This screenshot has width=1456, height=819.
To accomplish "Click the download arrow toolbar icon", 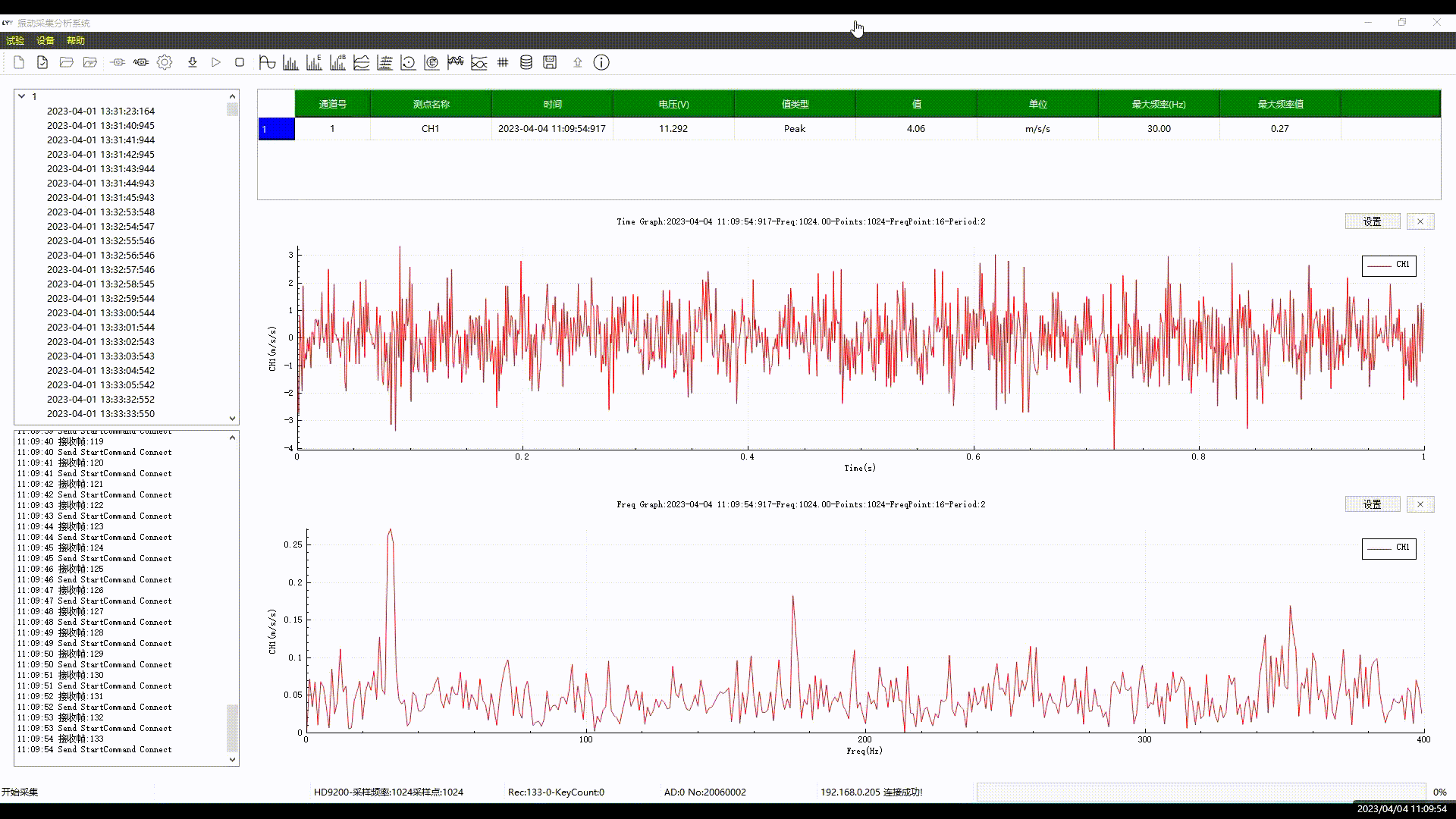I will coord(193,63).
